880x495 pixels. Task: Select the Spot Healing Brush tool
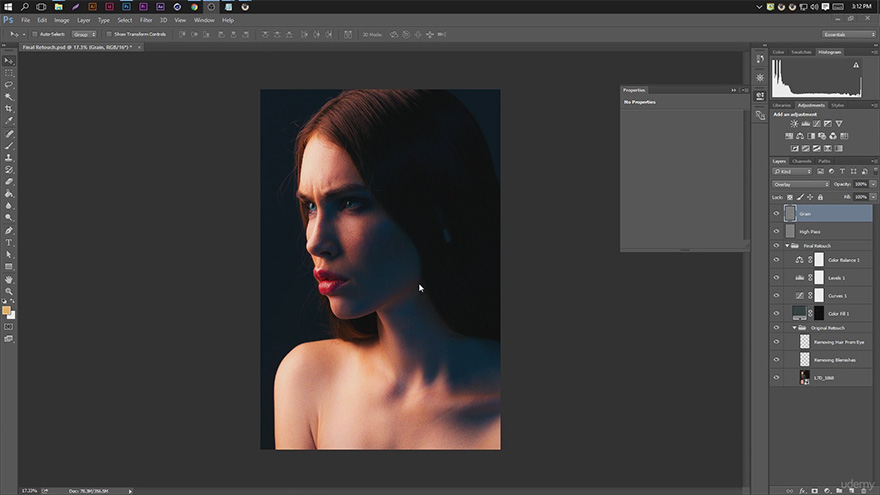click(x=8, y=134)
